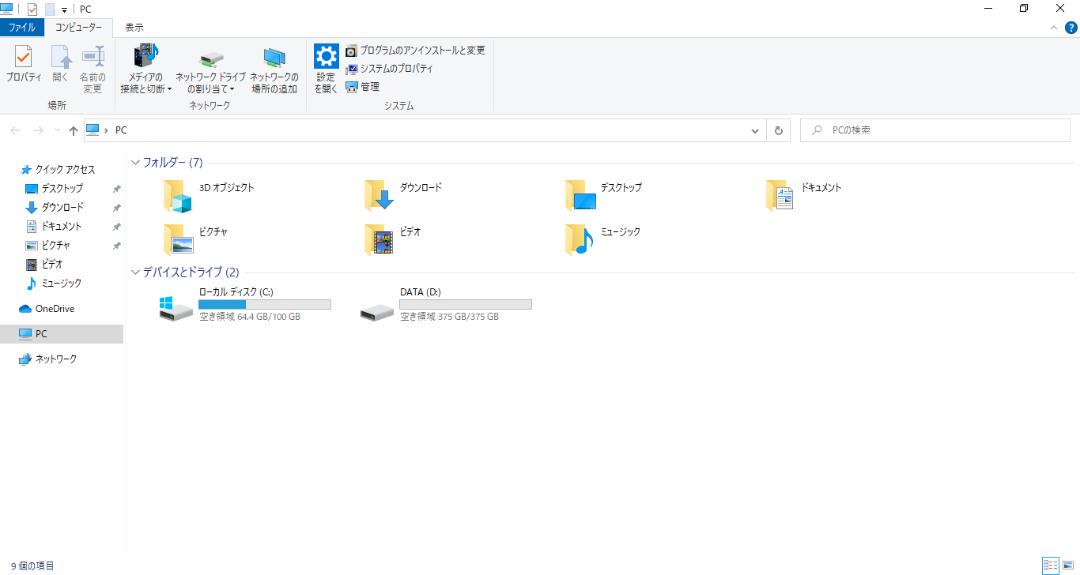Click the forward navigation arrow
1080x575 pixels.
pyautogui.click(x=39, y=130)
